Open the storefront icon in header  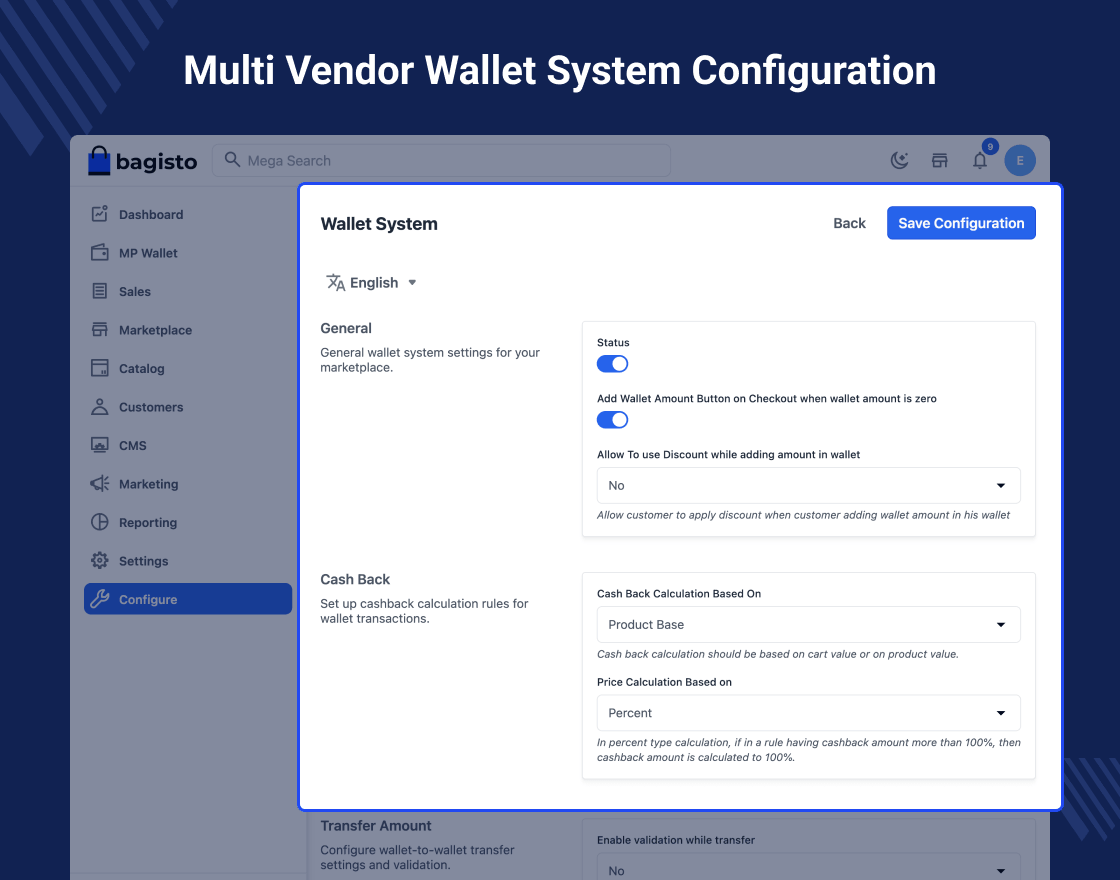pos(939,161)
